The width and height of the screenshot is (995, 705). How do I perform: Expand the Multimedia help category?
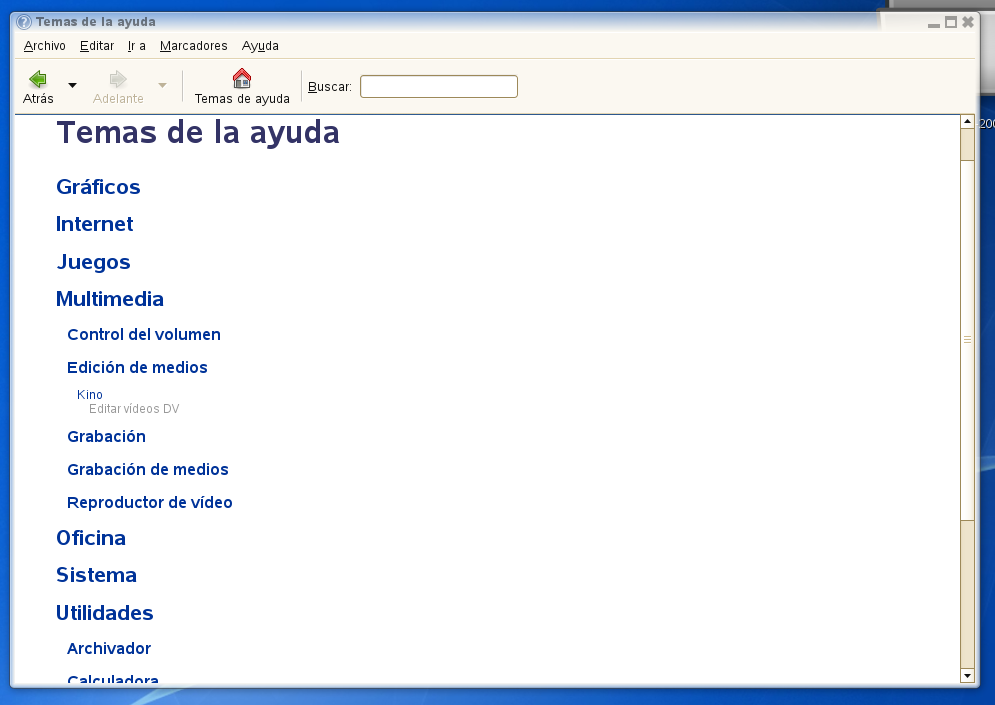tap(110, 299)
